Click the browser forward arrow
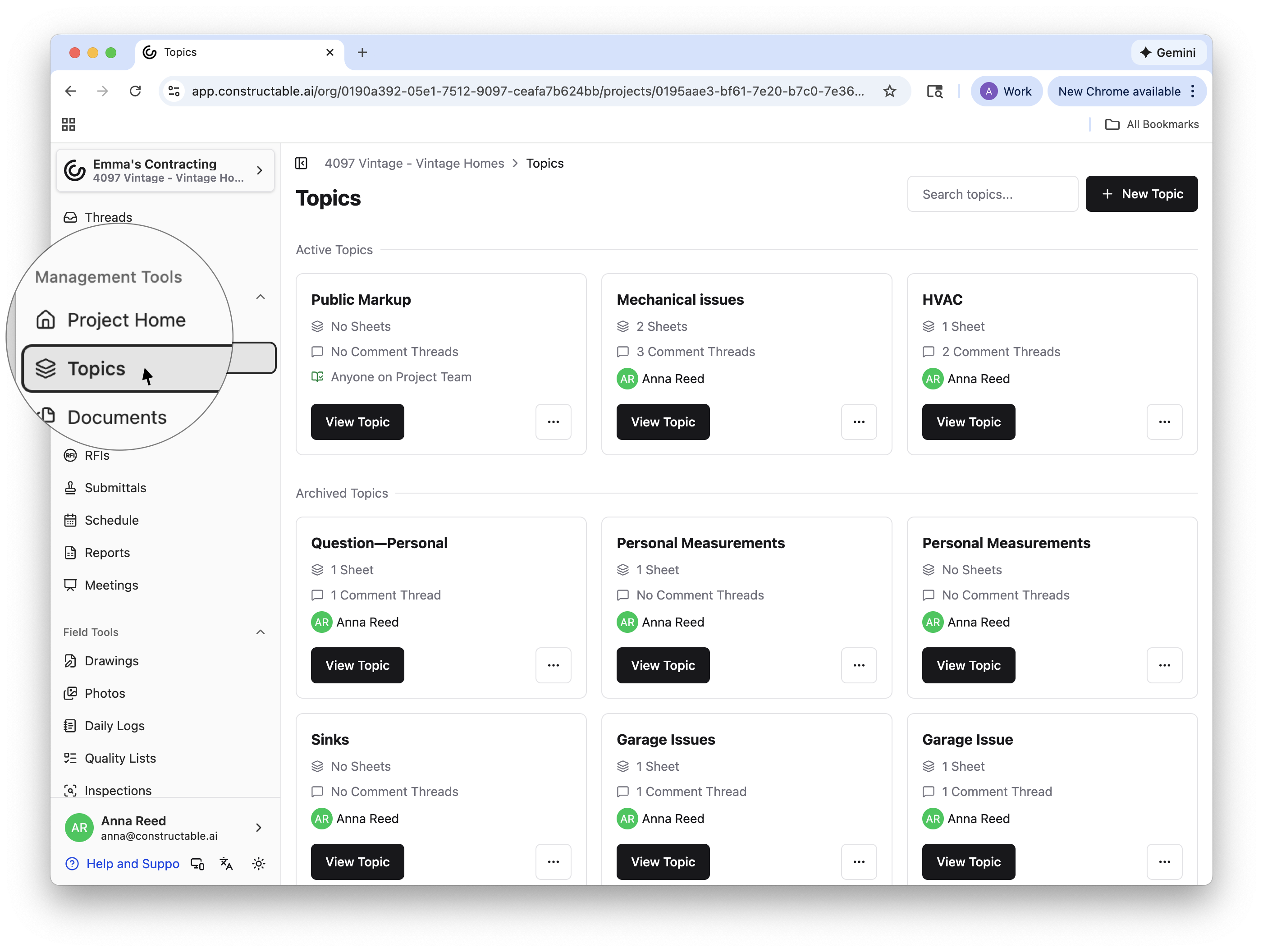1263x952 pixels. pyautogui.click(x=103, y=91)
